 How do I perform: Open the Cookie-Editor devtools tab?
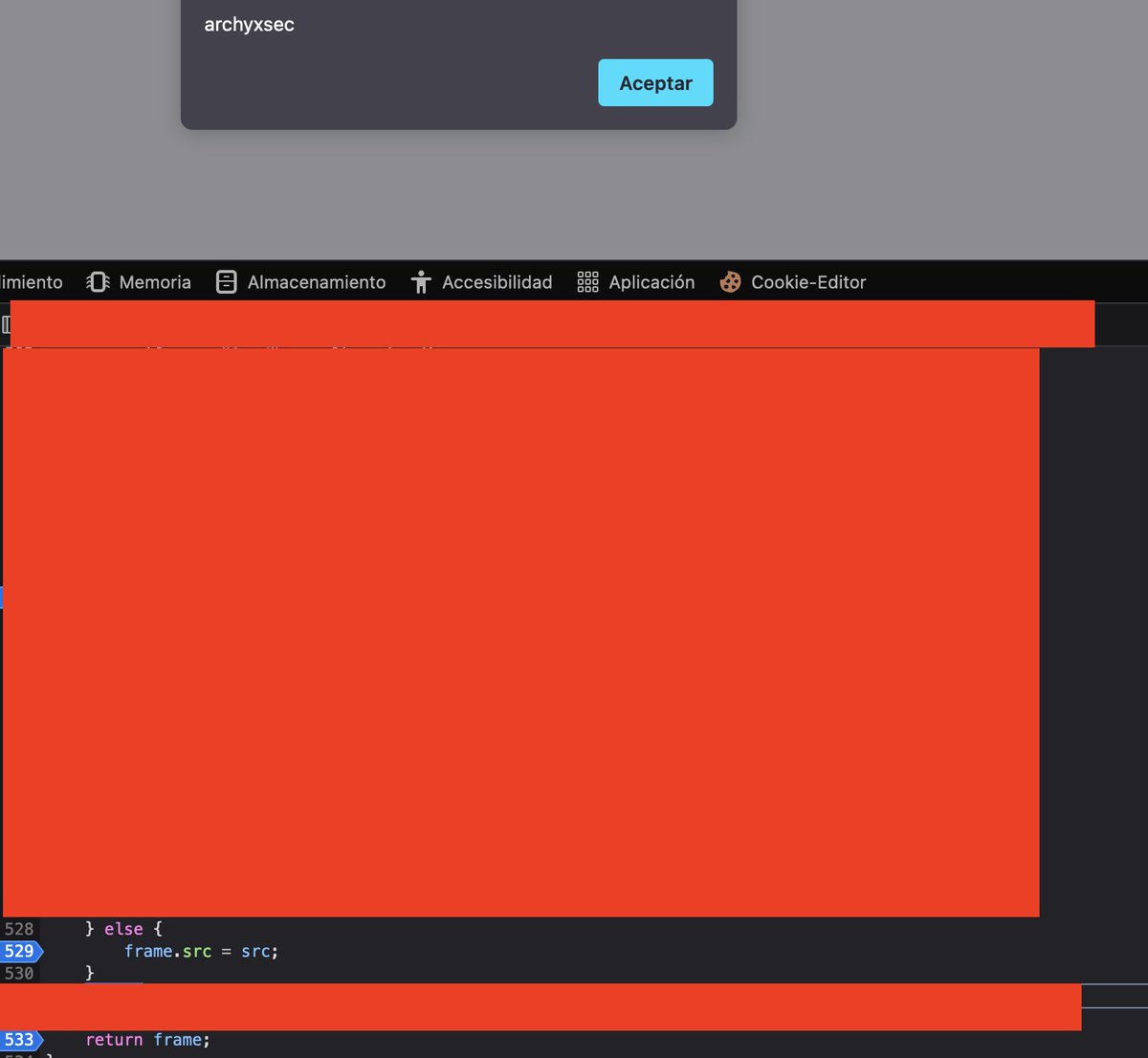[793, 282]
